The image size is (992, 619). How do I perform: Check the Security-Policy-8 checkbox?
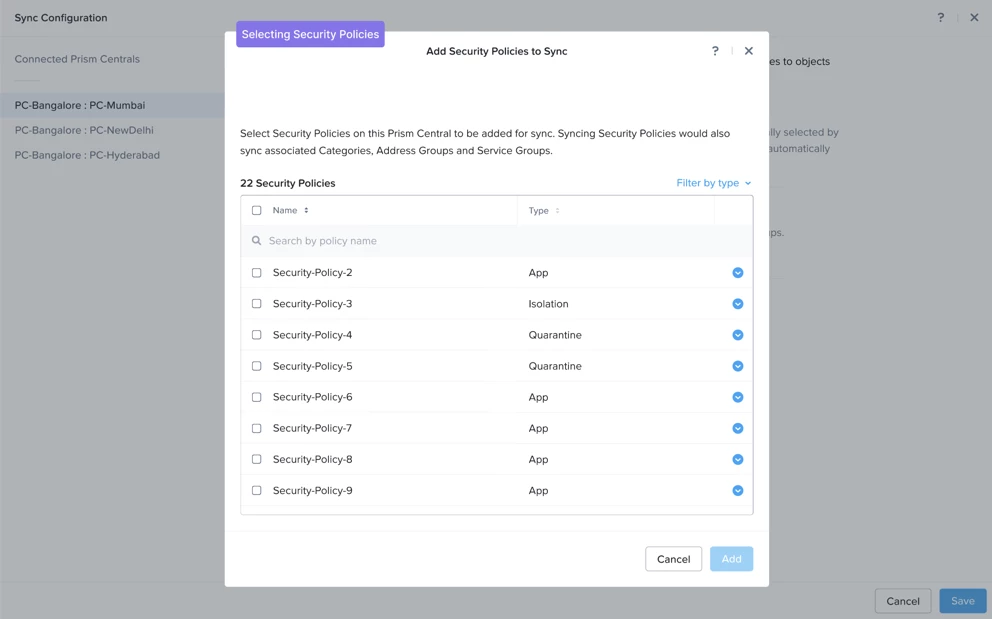[x=256, y=460]
